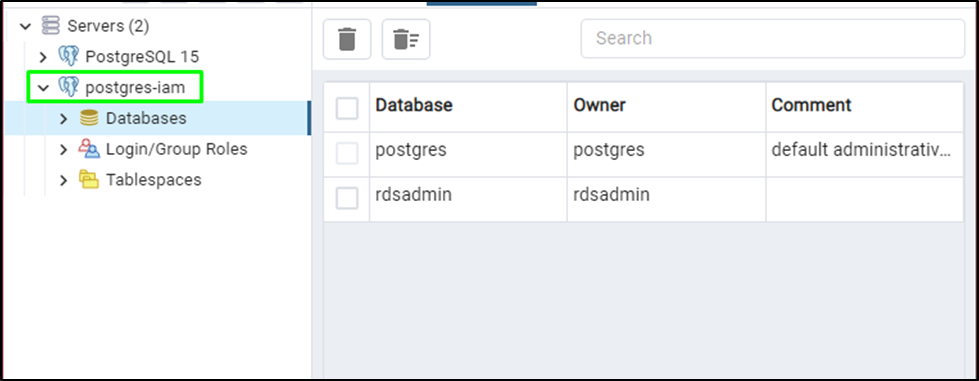This screenshot has width=979, height=381.
Task: Expand the Login/Group Roles node
Action: pyautogui.click(x=63, y=149)
